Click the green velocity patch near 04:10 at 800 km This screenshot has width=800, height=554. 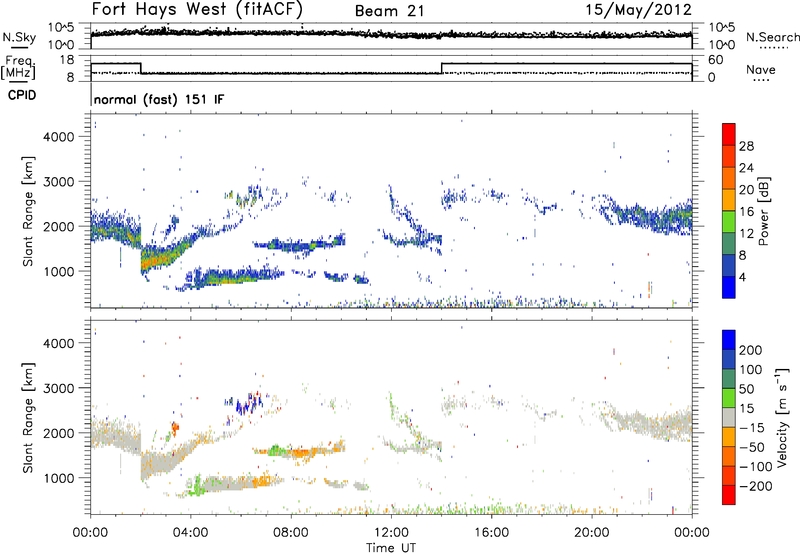pyautogui.click(x=195, y=485)
